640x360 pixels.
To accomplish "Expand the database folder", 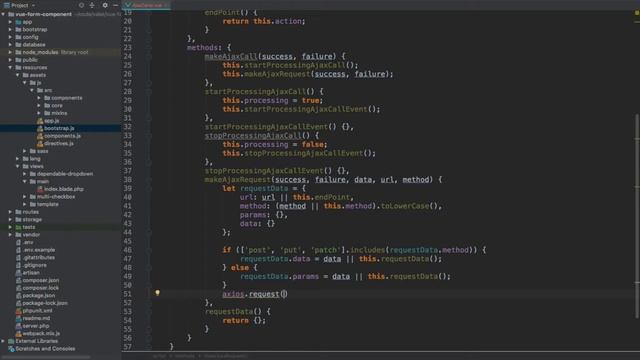I will click(10, 44).
